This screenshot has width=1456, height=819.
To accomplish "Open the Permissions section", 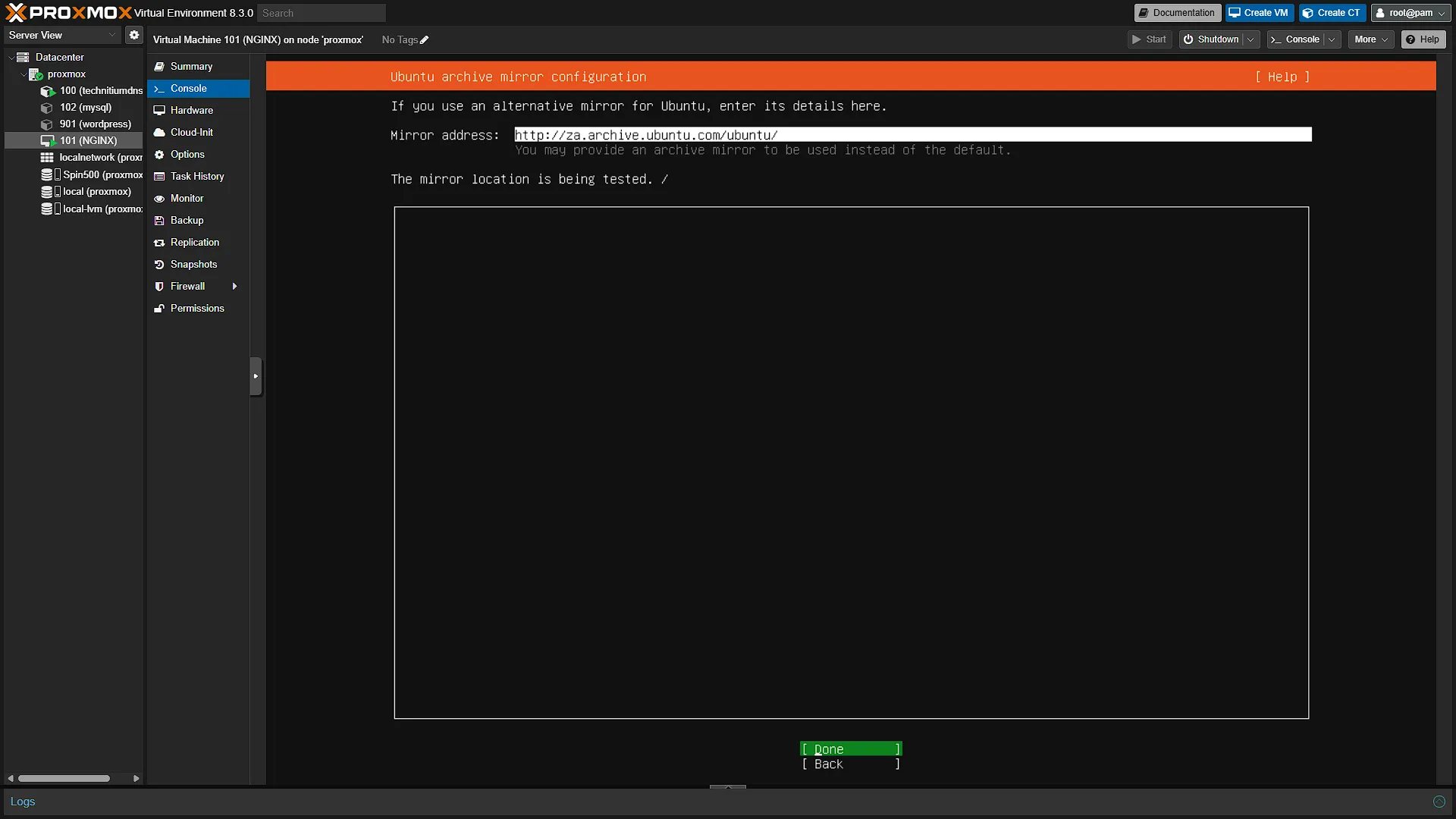I will click(198, 309).
